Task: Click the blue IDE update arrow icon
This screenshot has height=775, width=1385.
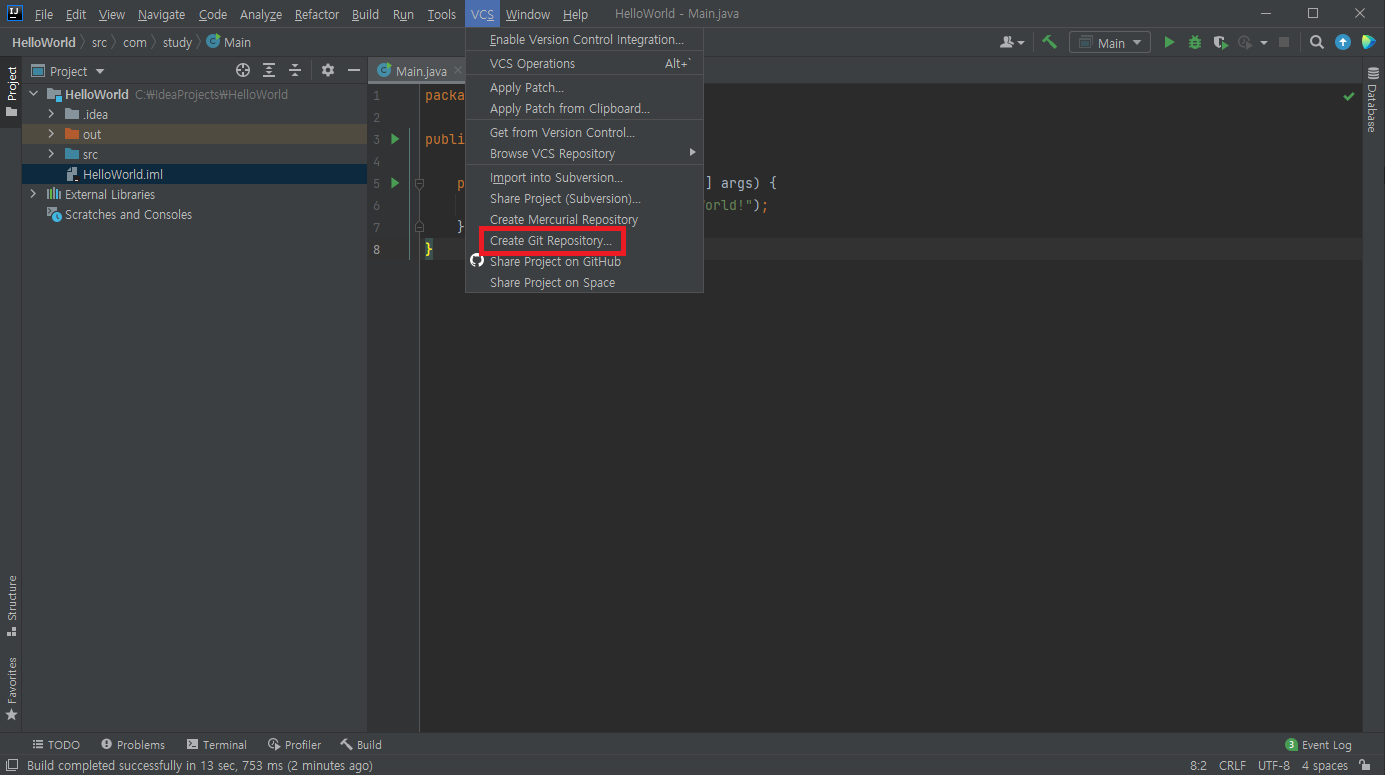Action: pyautogui.click(x=1343, y=42)
